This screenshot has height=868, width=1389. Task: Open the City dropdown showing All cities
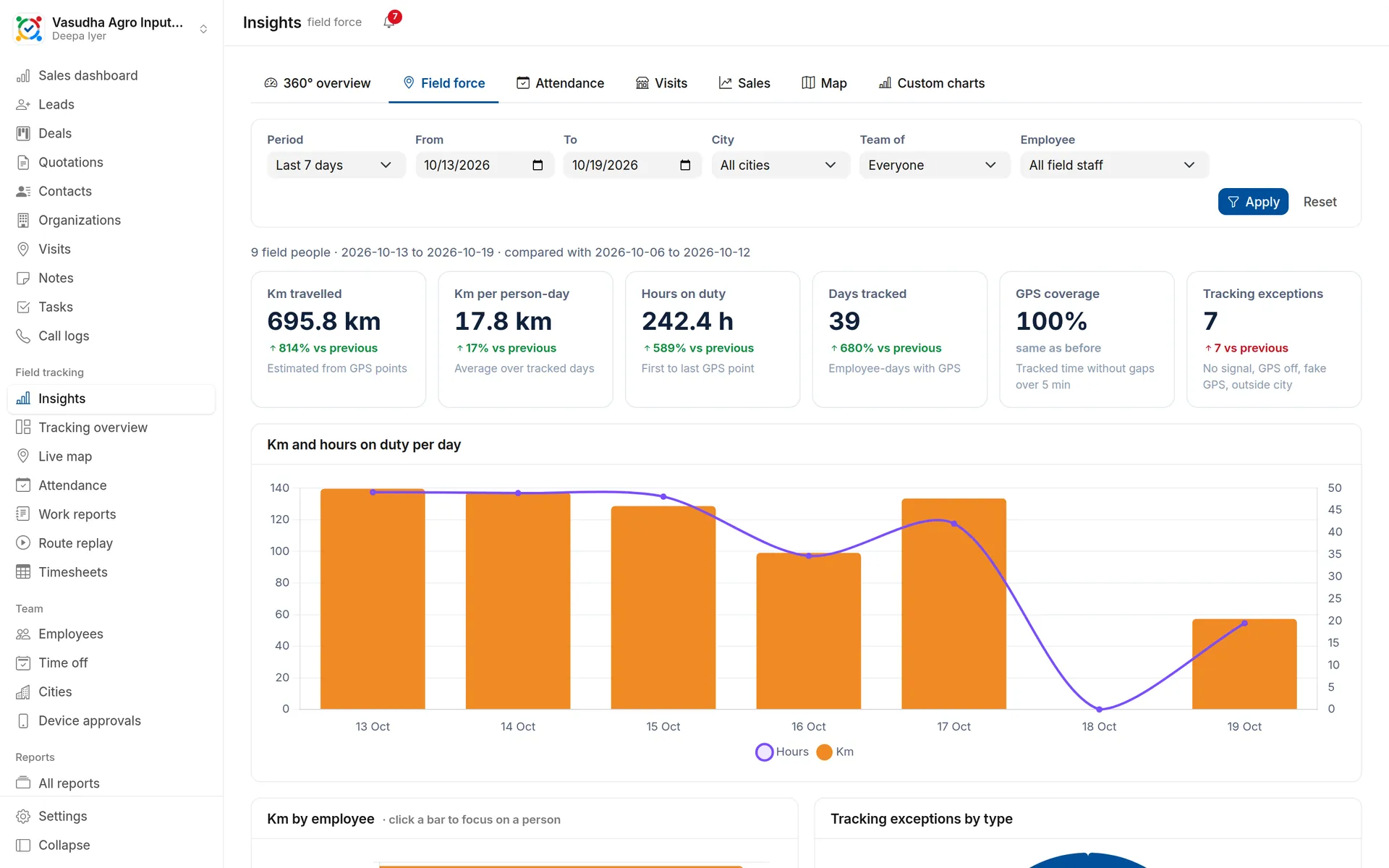click(x=780, y=166)
